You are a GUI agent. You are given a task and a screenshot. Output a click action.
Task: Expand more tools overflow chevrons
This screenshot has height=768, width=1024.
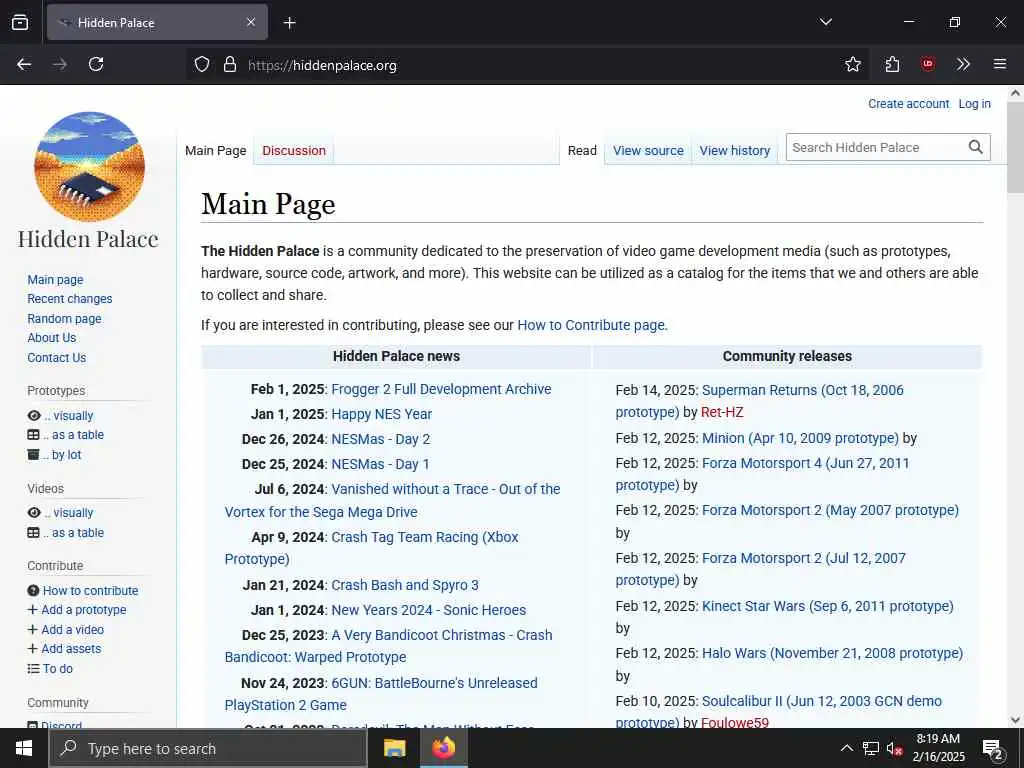(x=963, y=64)
